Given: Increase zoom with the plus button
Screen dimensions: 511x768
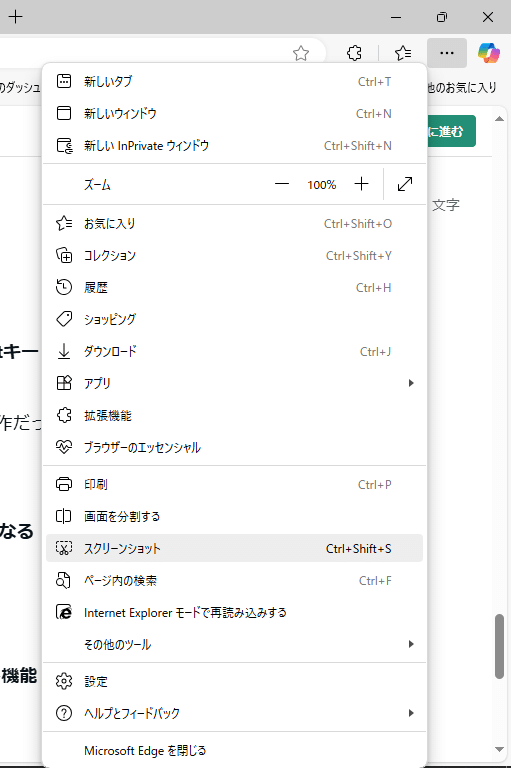Looking at the screenshot, I should [361, 185].
